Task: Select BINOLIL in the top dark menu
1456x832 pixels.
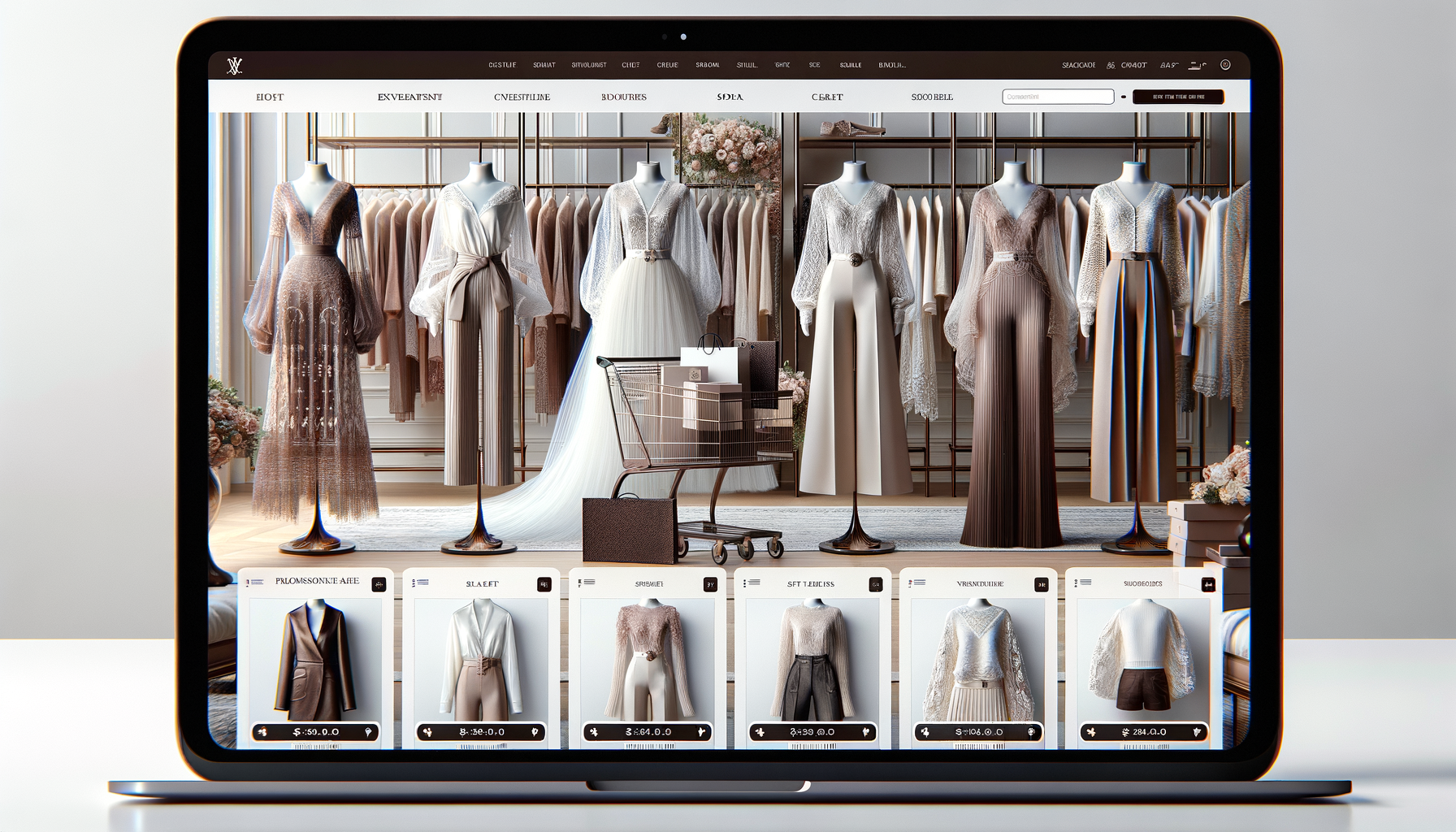Action: pyautogui.click(x=892, y=65)
